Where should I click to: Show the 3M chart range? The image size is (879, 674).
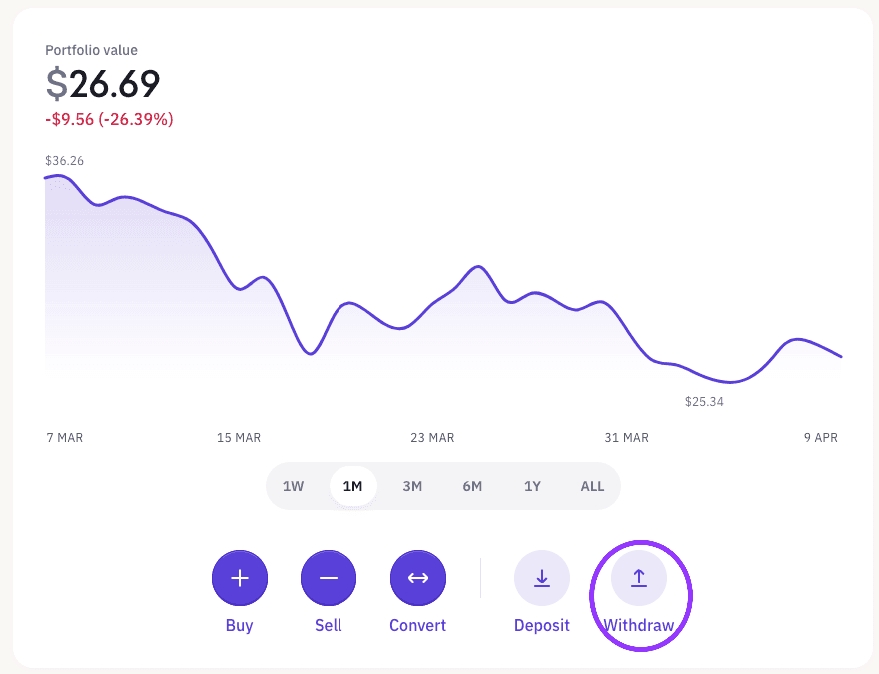click(412, 487)
